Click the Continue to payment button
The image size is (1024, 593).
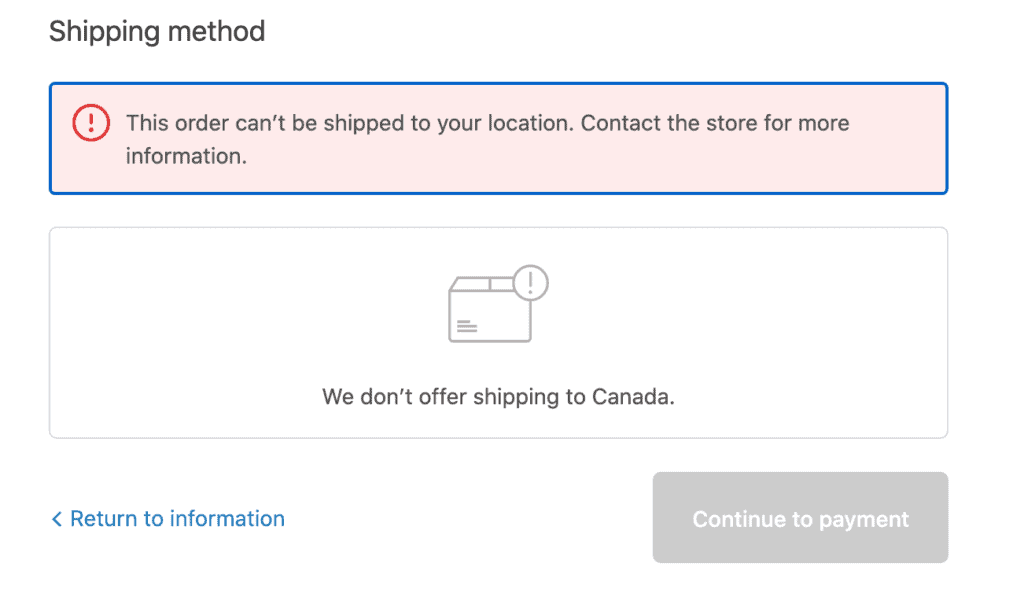800,517
